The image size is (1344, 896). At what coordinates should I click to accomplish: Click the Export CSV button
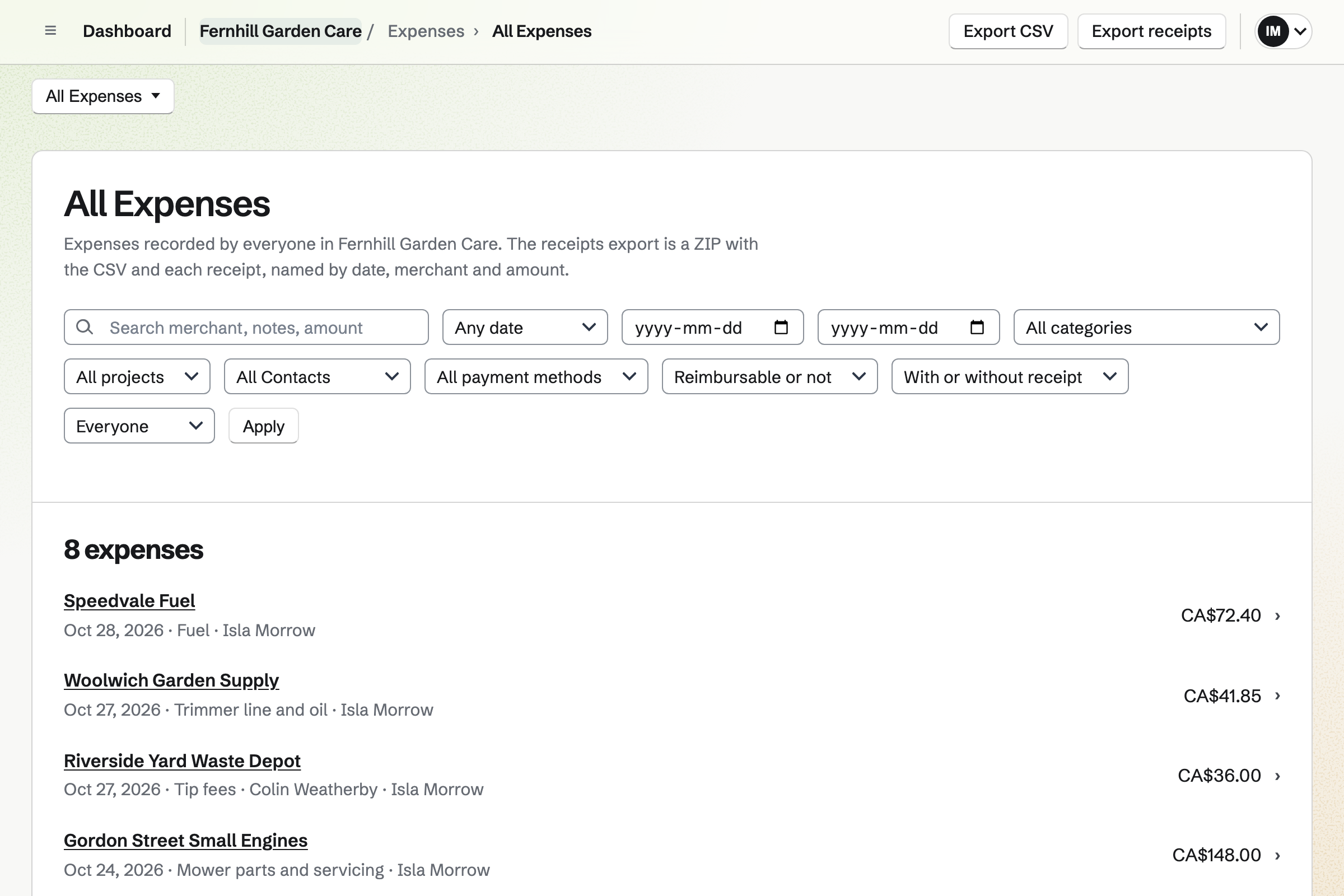pyautogui.click(x=1008, y=31)
